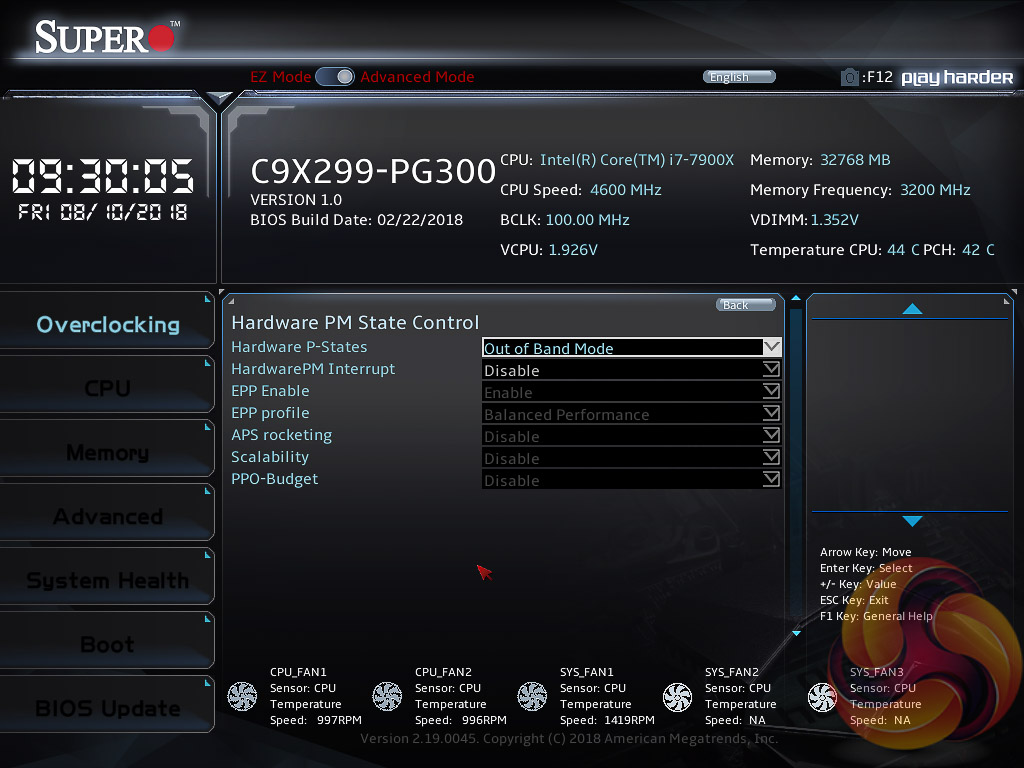Click the play harder slogan
Image resolution: width=1024 pixels, height=768 pixels.
(957, 78)
